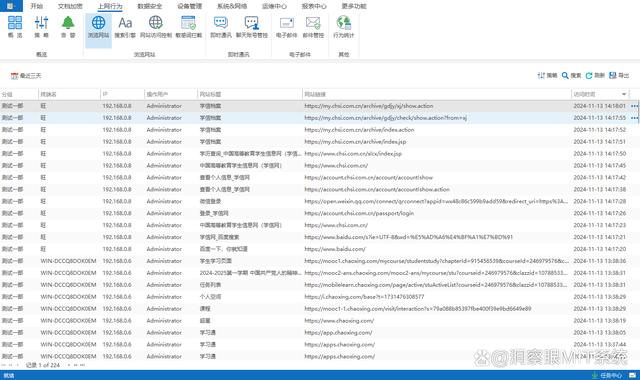Click timestamp 2024-11-13 14:17:45

point(599,165)
